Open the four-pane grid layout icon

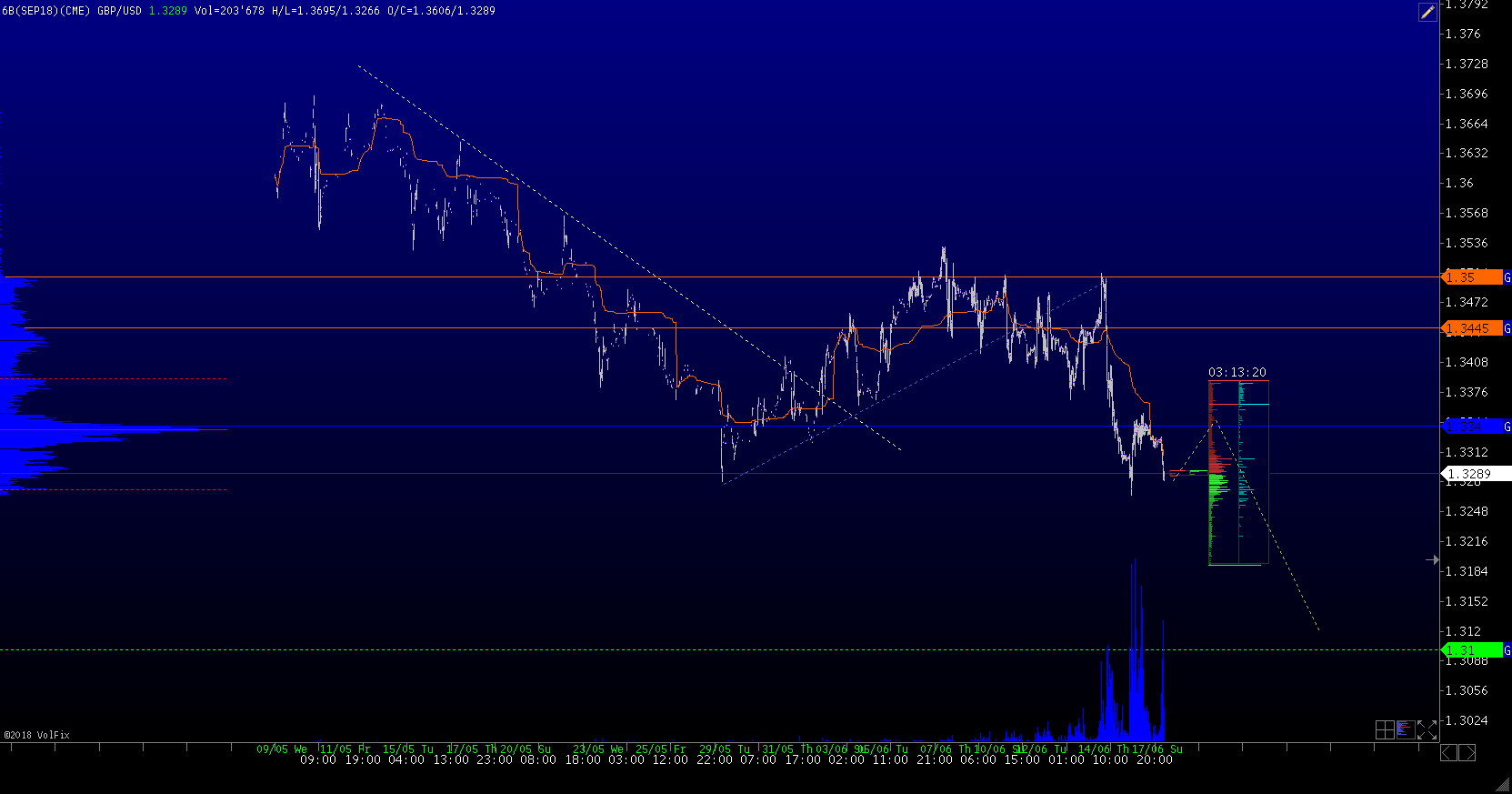pos(1385,729)
